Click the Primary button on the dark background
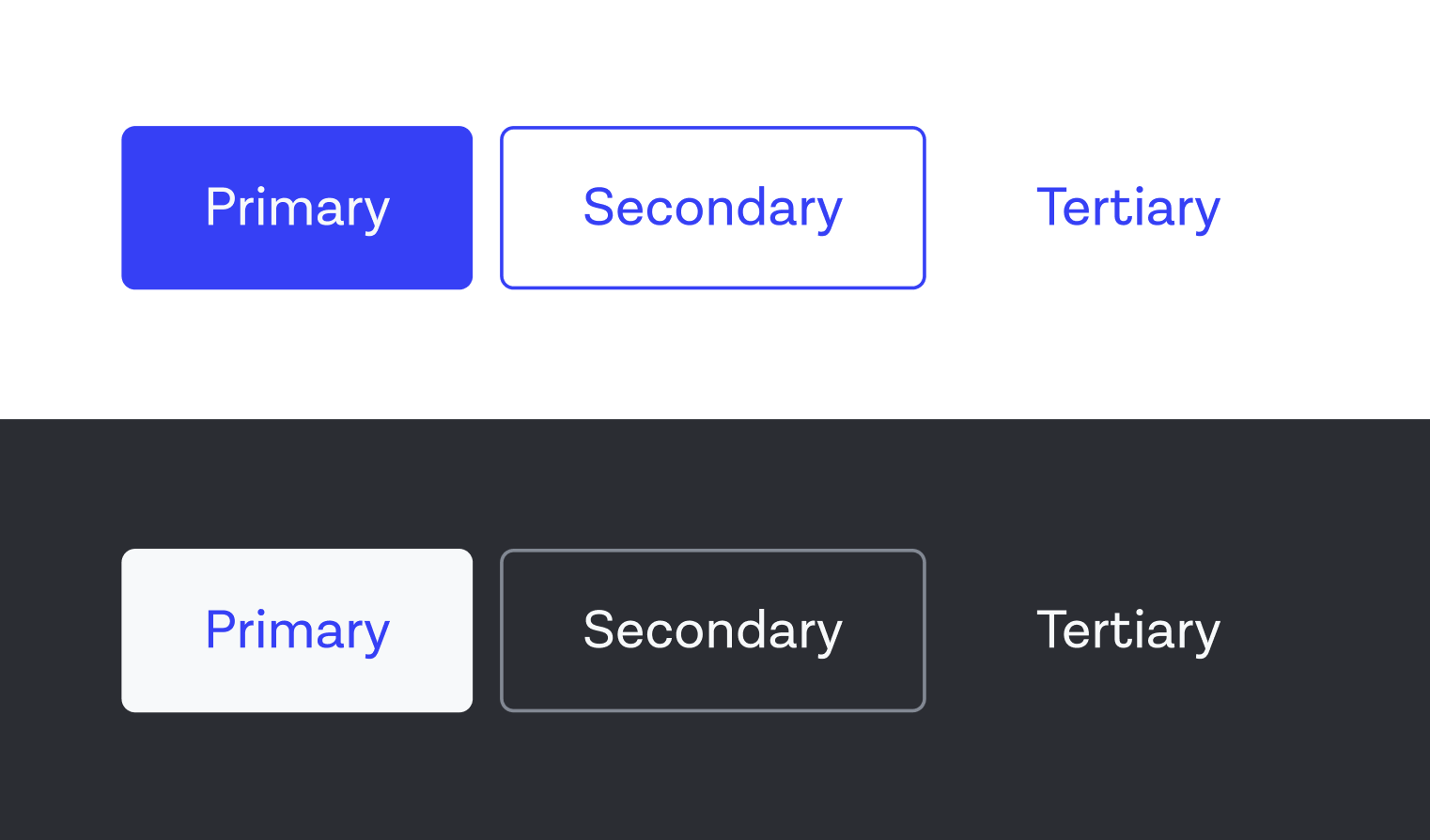1430x840 pixels. pyautogui.click(x=297, y=630)
